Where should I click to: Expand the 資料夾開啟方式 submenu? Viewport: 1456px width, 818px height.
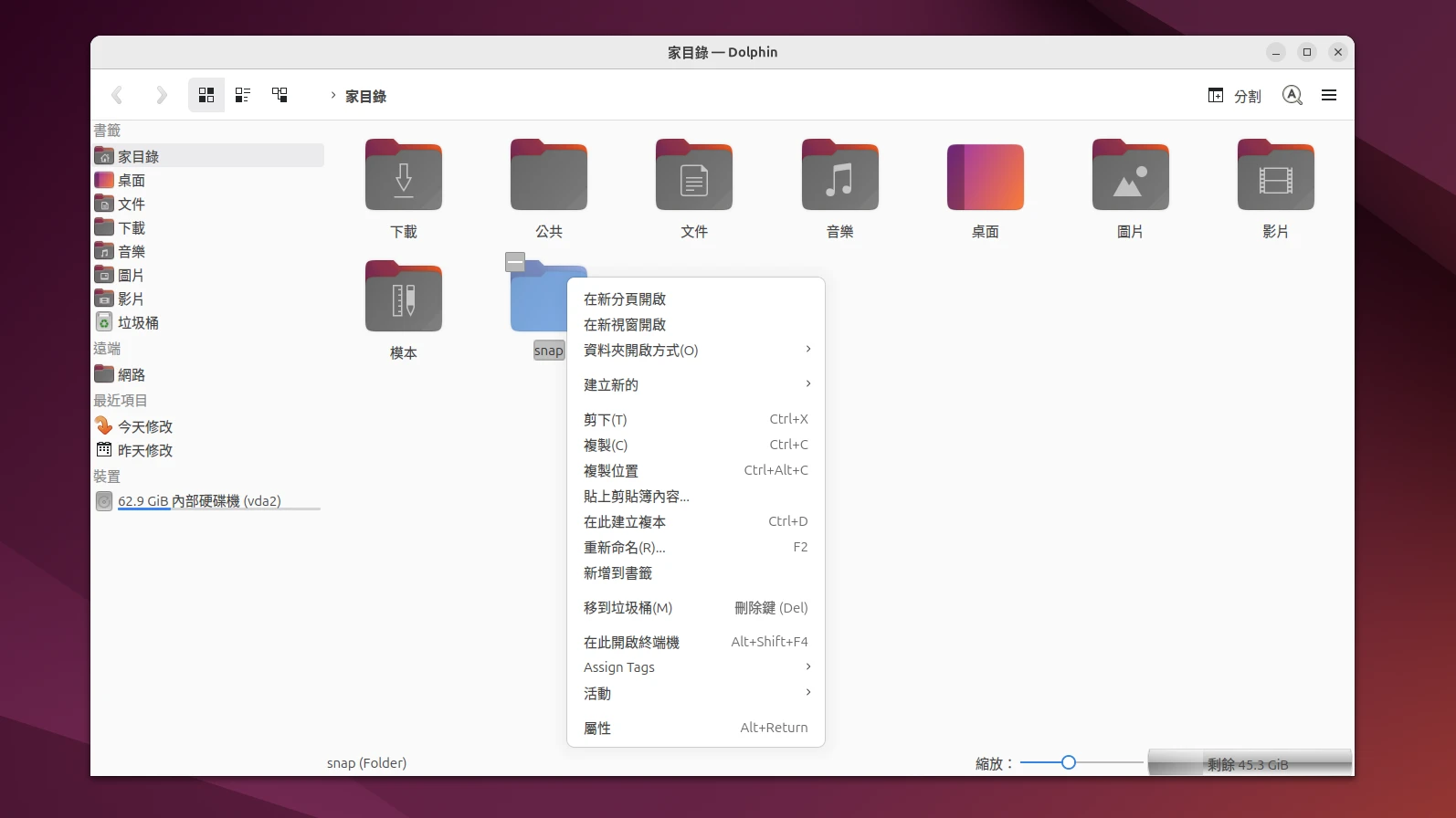[695, 351]
